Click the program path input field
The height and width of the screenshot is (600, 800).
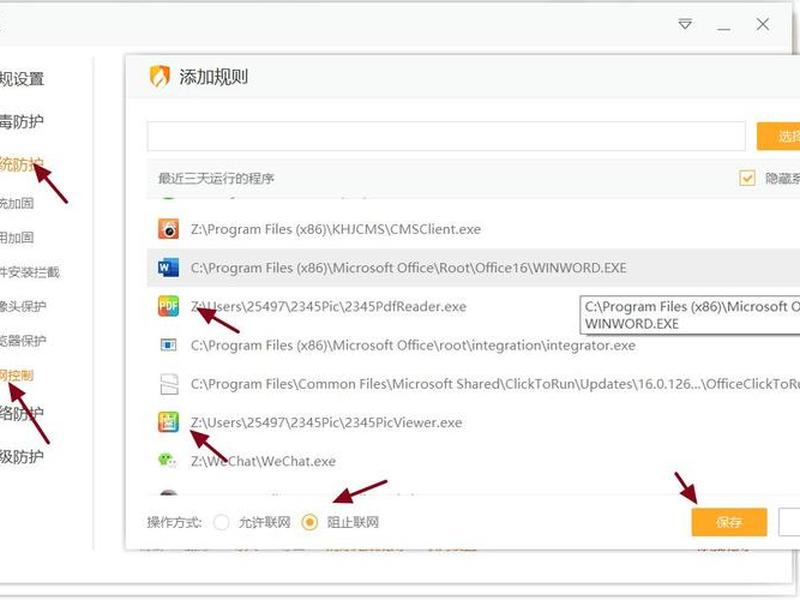446,136
